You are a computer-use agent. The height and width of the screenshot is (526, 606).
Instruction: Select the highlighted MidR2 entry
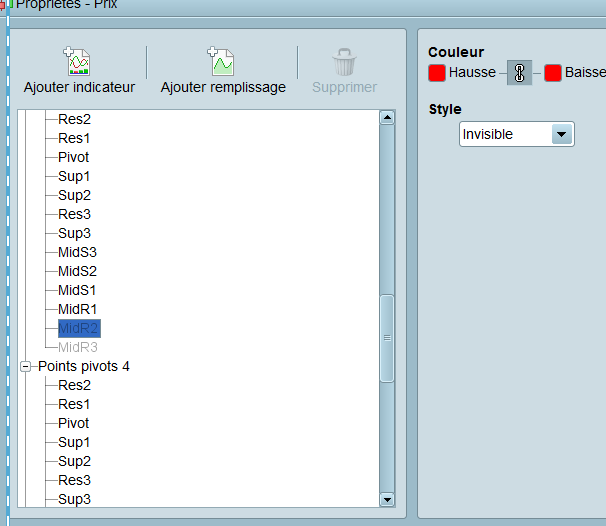click(79, 329)
